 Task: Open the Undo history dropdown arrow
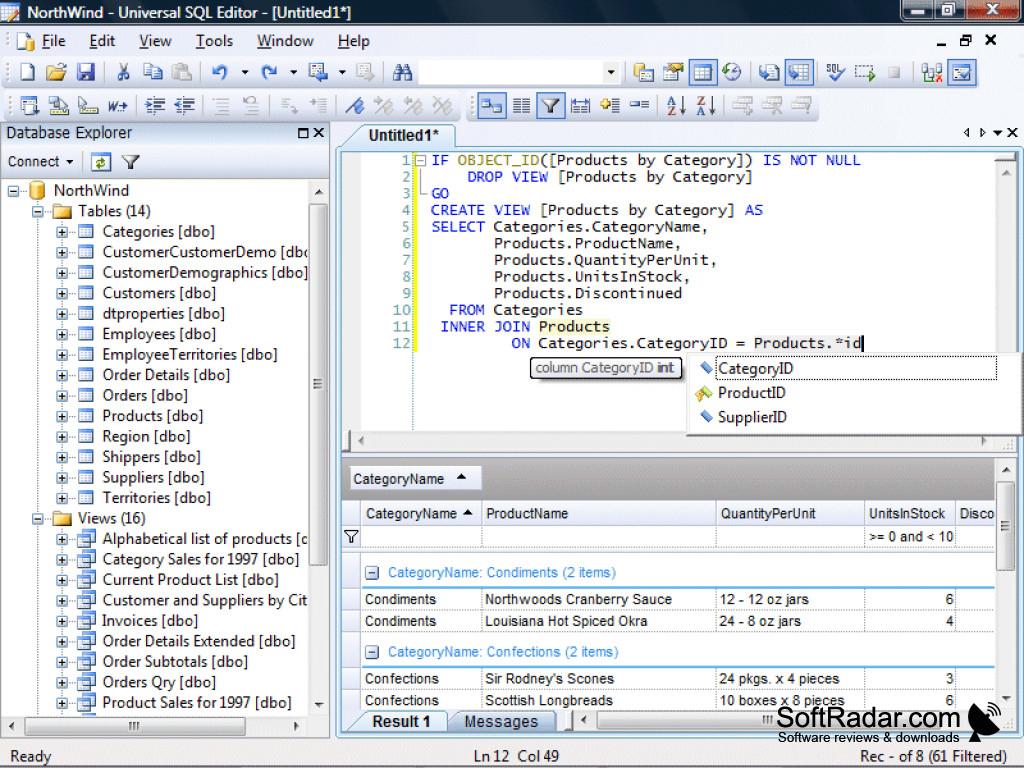point(244,72)
